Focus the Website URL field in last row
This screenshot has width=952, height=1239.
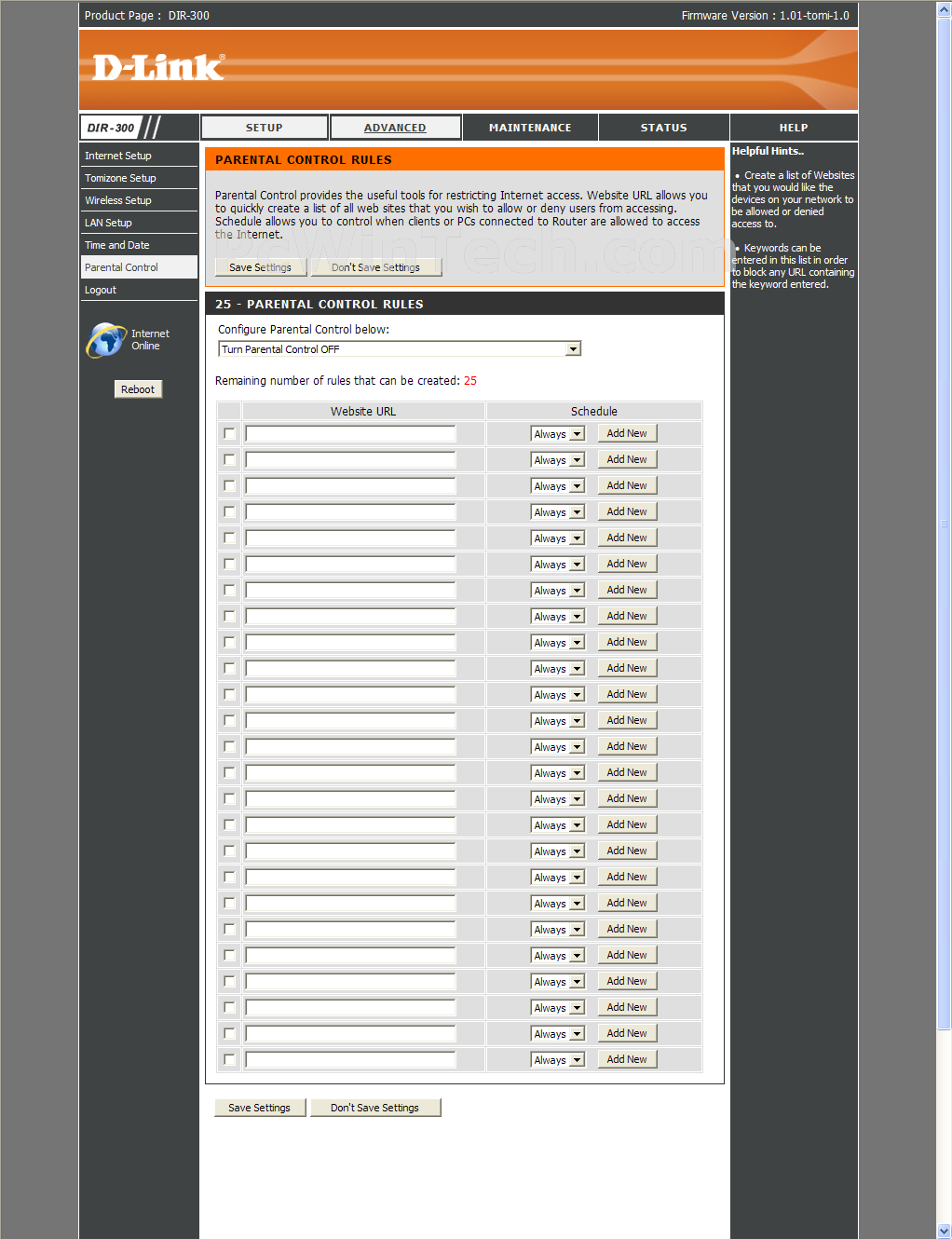tap(350, 1060)
